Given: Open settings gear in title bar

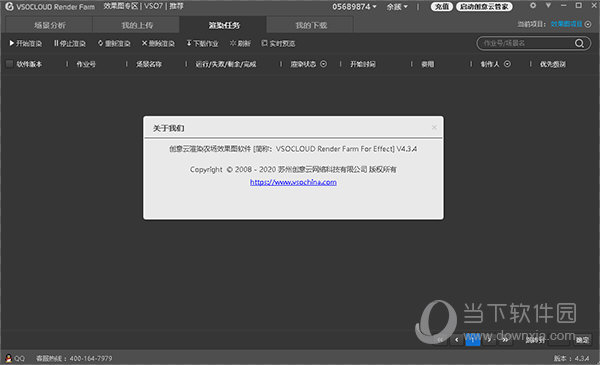Looking at the screenshot, I should click(533, 5).
